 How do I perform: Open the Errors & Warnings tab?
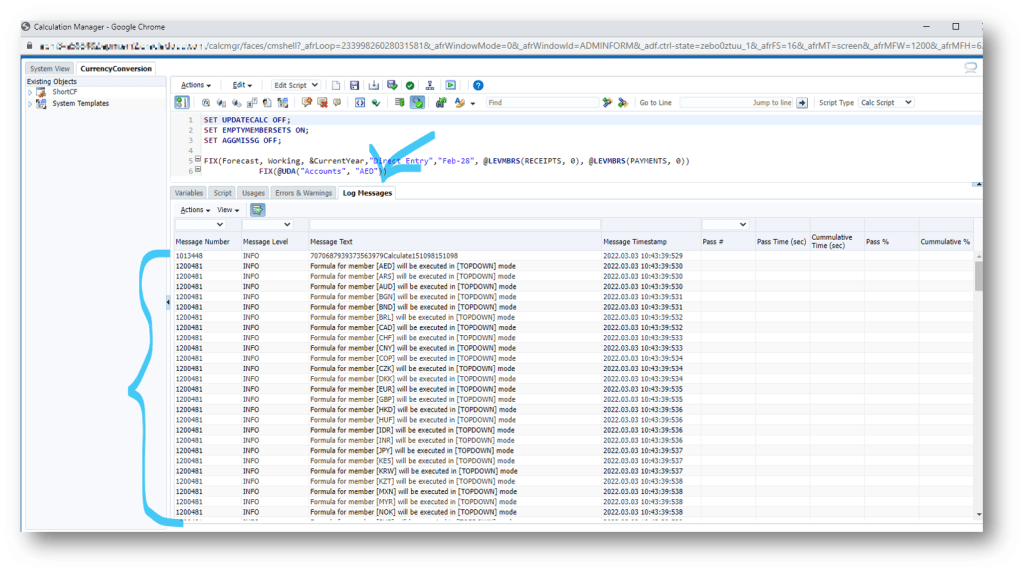click(303, 193)
